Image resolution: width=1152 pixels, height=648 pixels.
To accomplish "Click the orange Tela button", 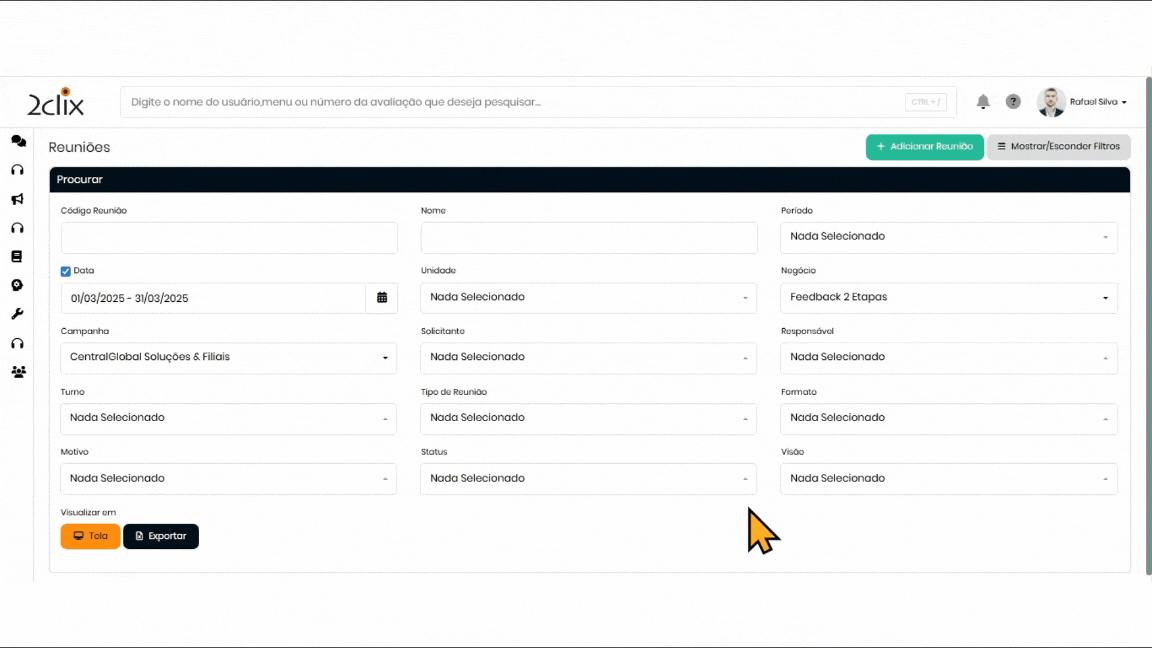I will pos(90,536).
